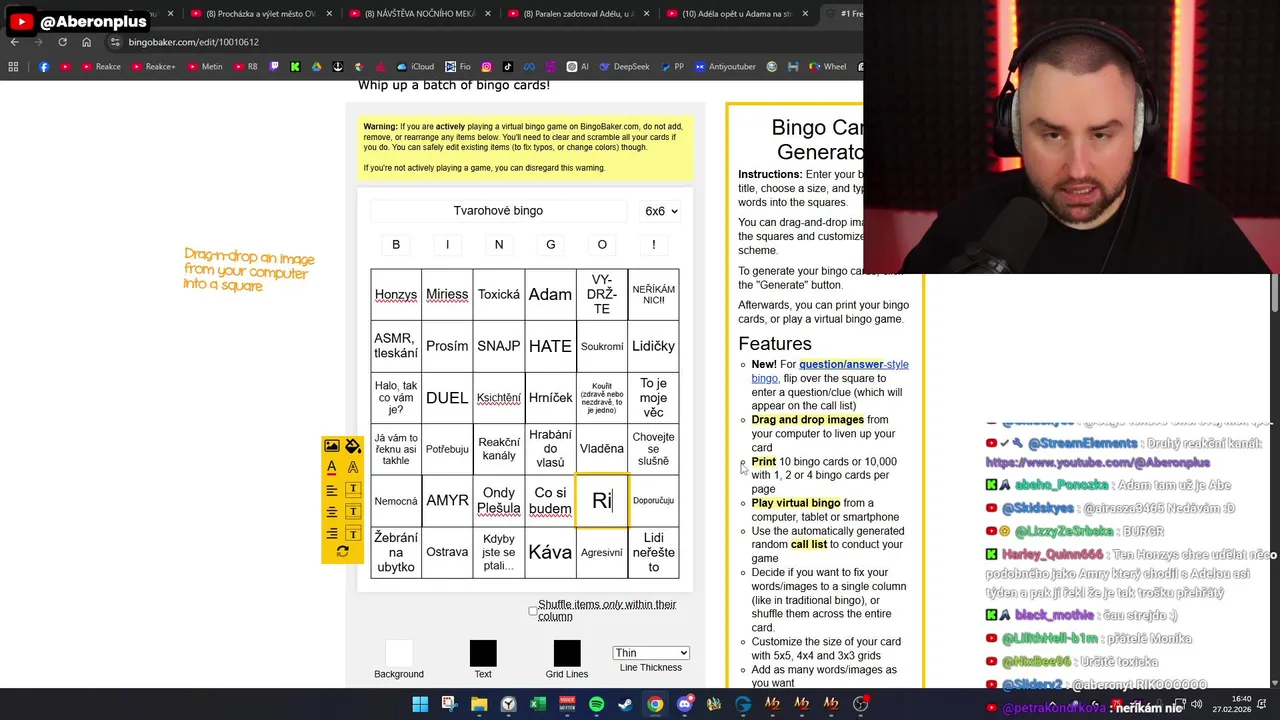Viewport: 1280px width, 720px height.
Task: Select the Vladěna bingo square
Action: click(x=602, y=449)
